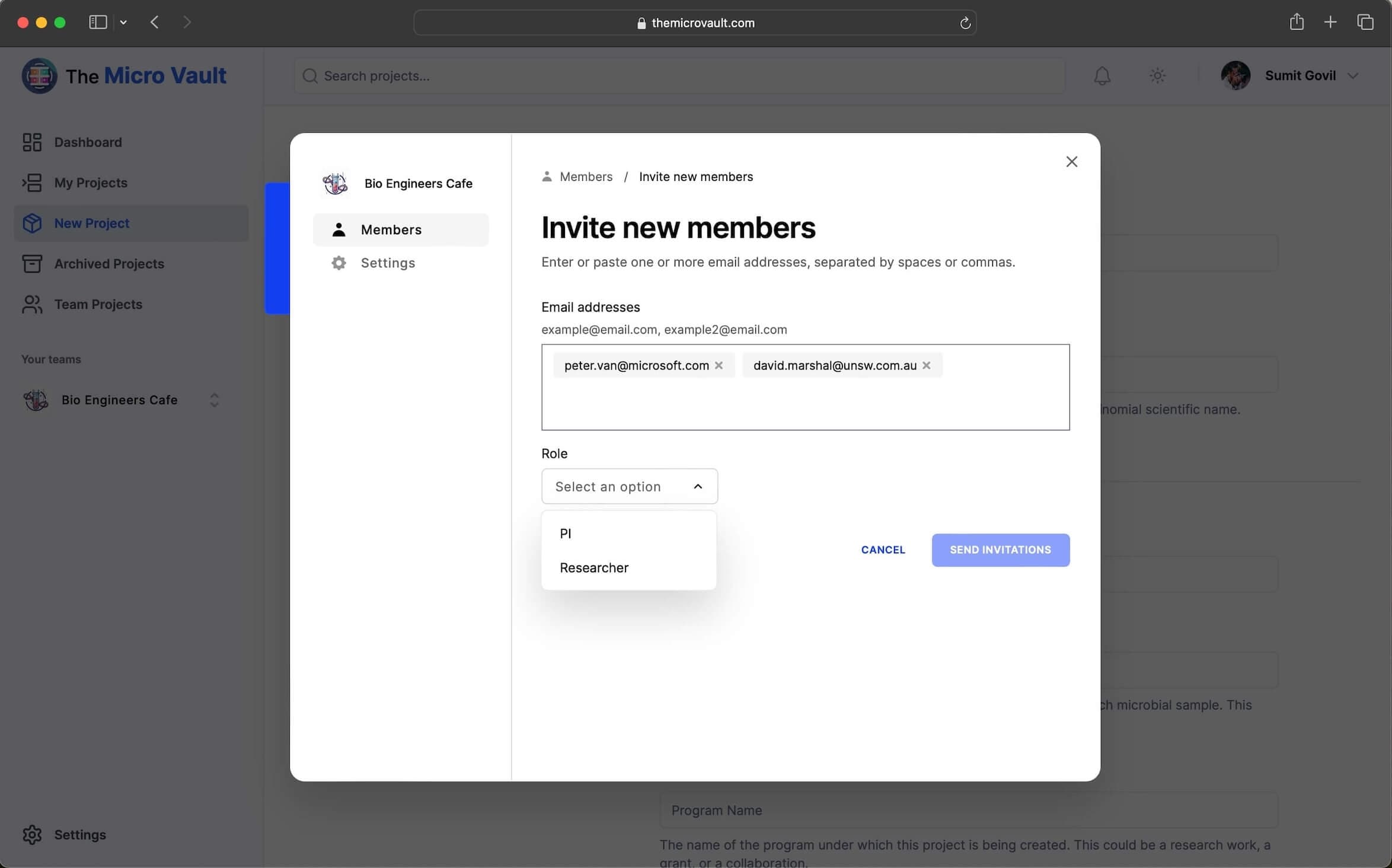
Task: Open the Settings tab in the dialog
Action: pos(388,263)
